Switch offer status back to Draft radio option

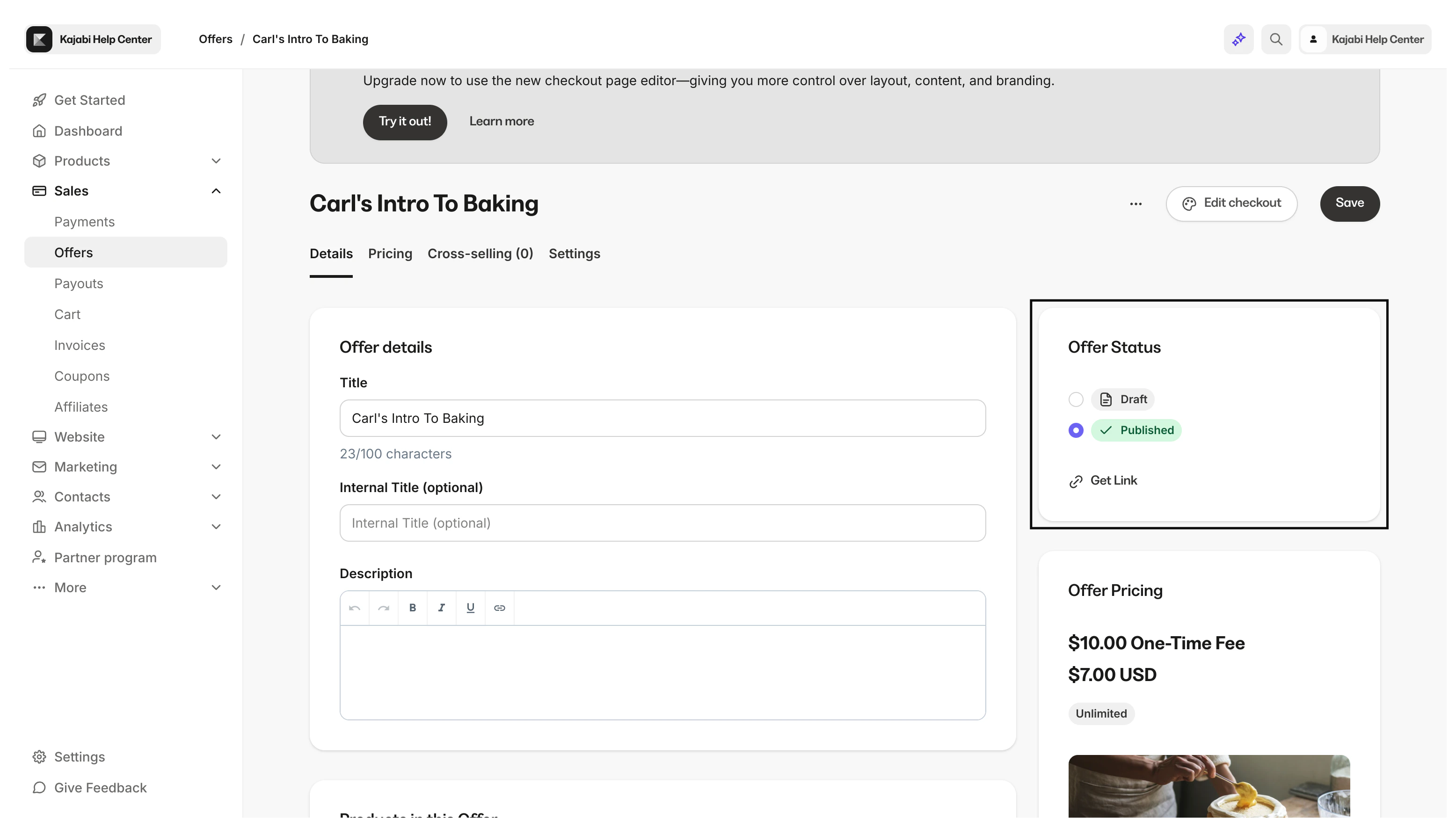click(1075, 399)
